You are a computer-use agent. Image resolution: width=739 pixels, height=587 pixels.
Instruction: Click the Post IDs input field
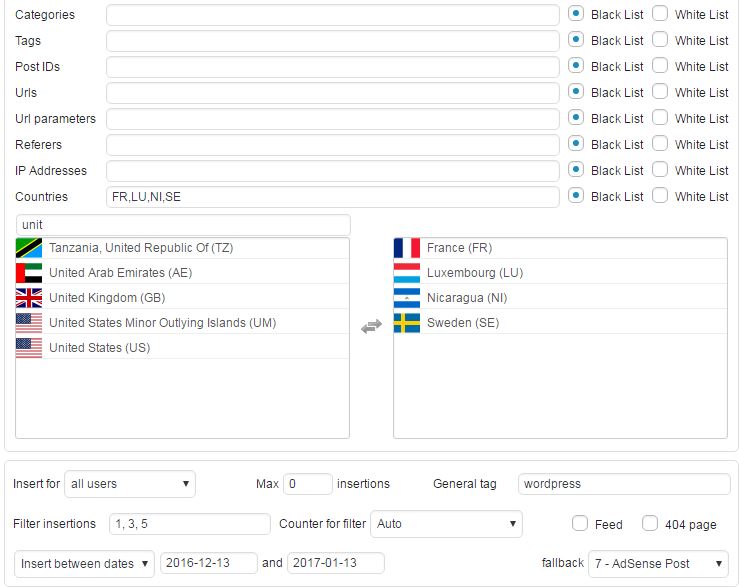tap(333, 67)
